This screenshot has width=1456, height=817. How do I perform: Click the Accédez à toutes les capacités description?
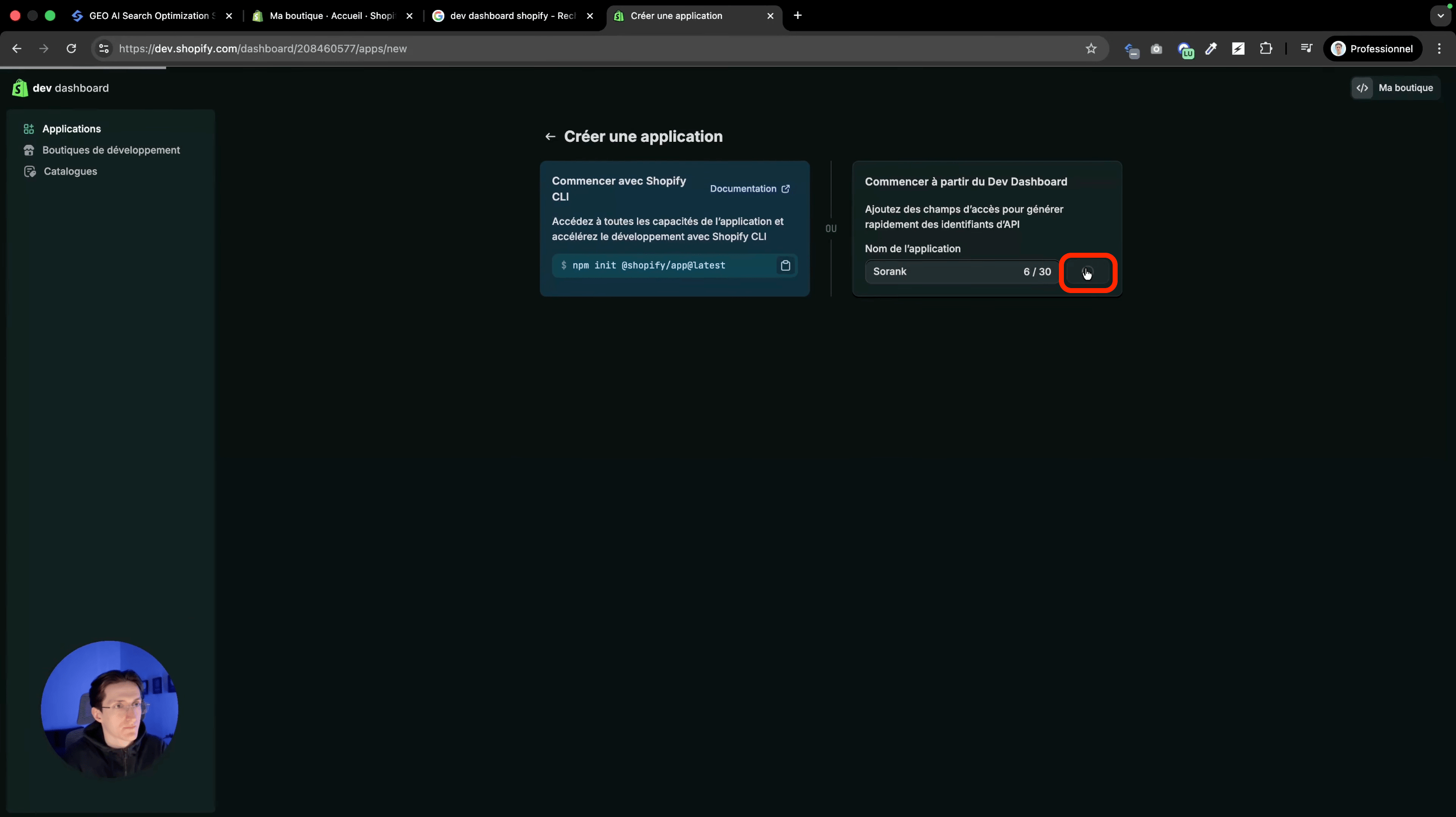click(667, 229)
